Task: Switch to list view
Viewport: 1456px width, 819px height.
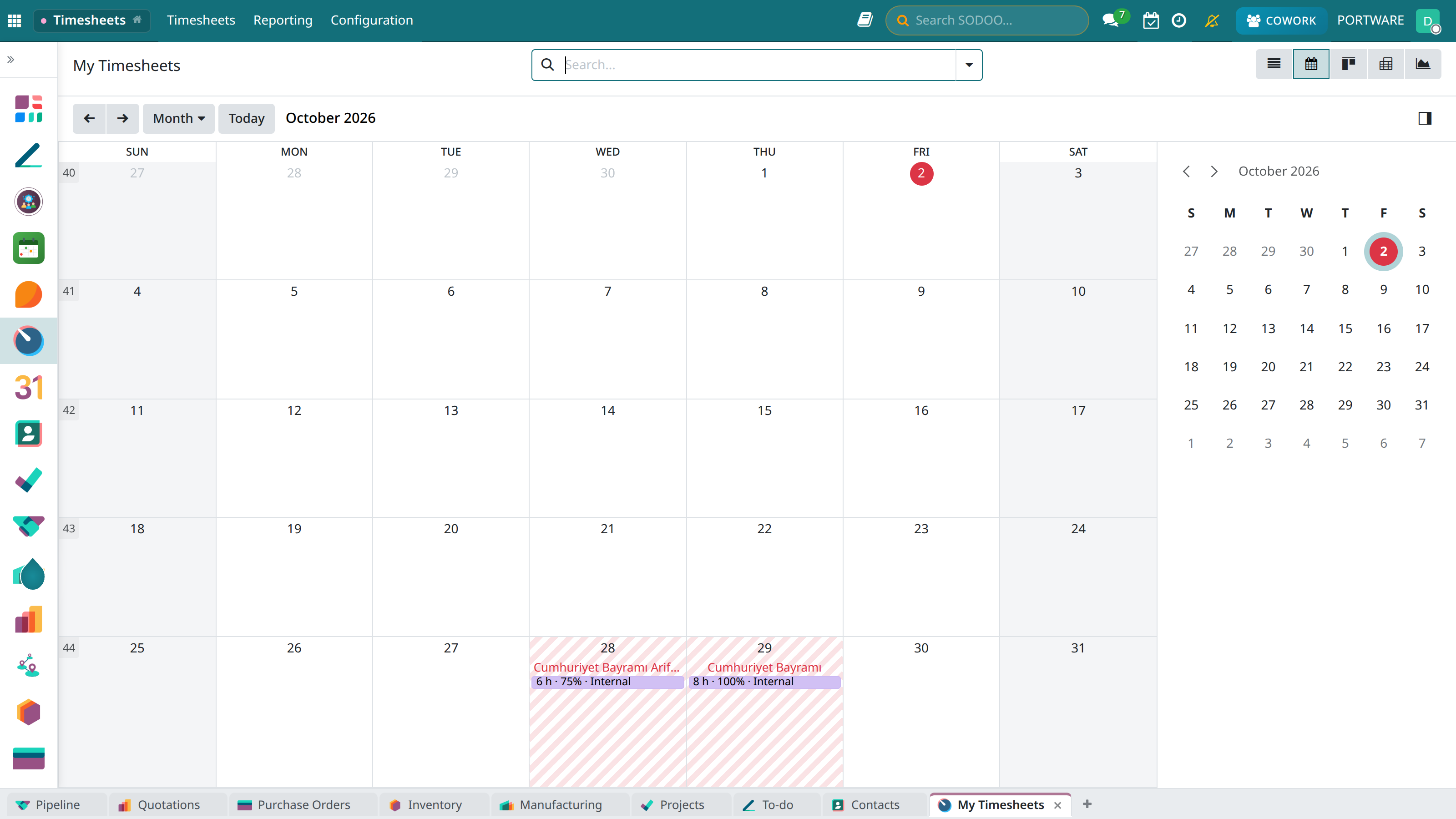Action: pyautogui.click(x=1274, y=64)
